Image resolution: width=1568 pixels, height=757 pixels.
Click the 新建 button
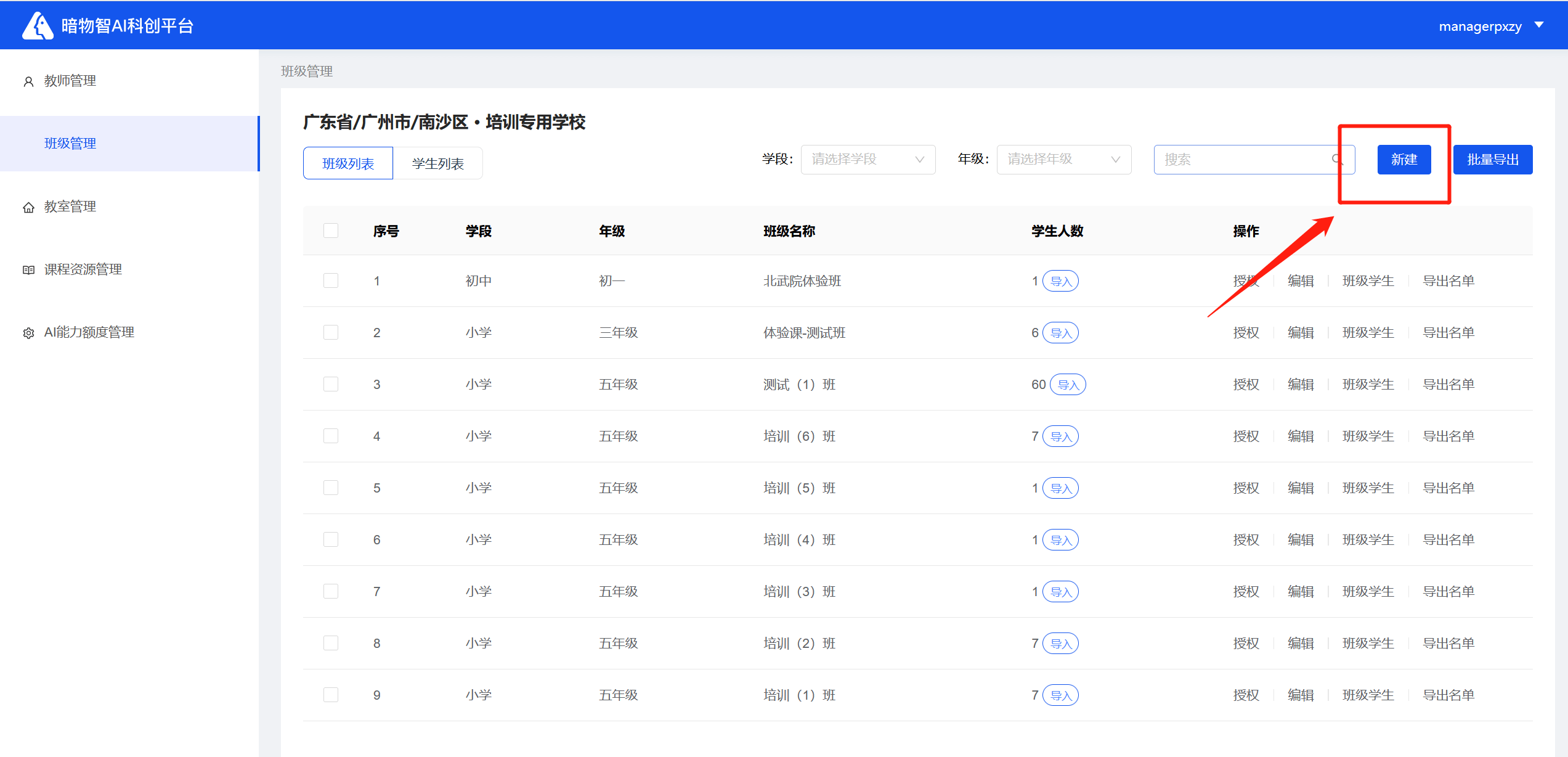click(1403, 160)
